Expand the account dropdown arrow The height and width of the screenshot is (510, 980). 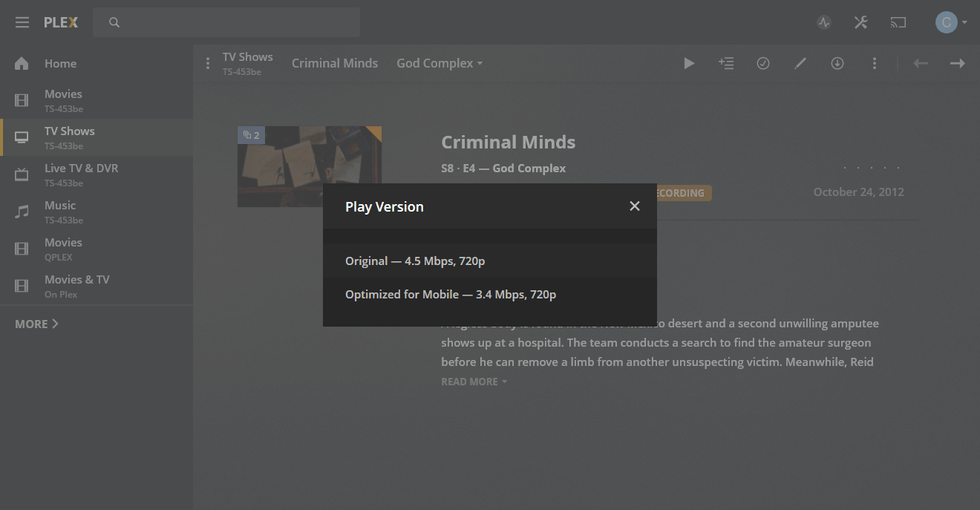965,22
